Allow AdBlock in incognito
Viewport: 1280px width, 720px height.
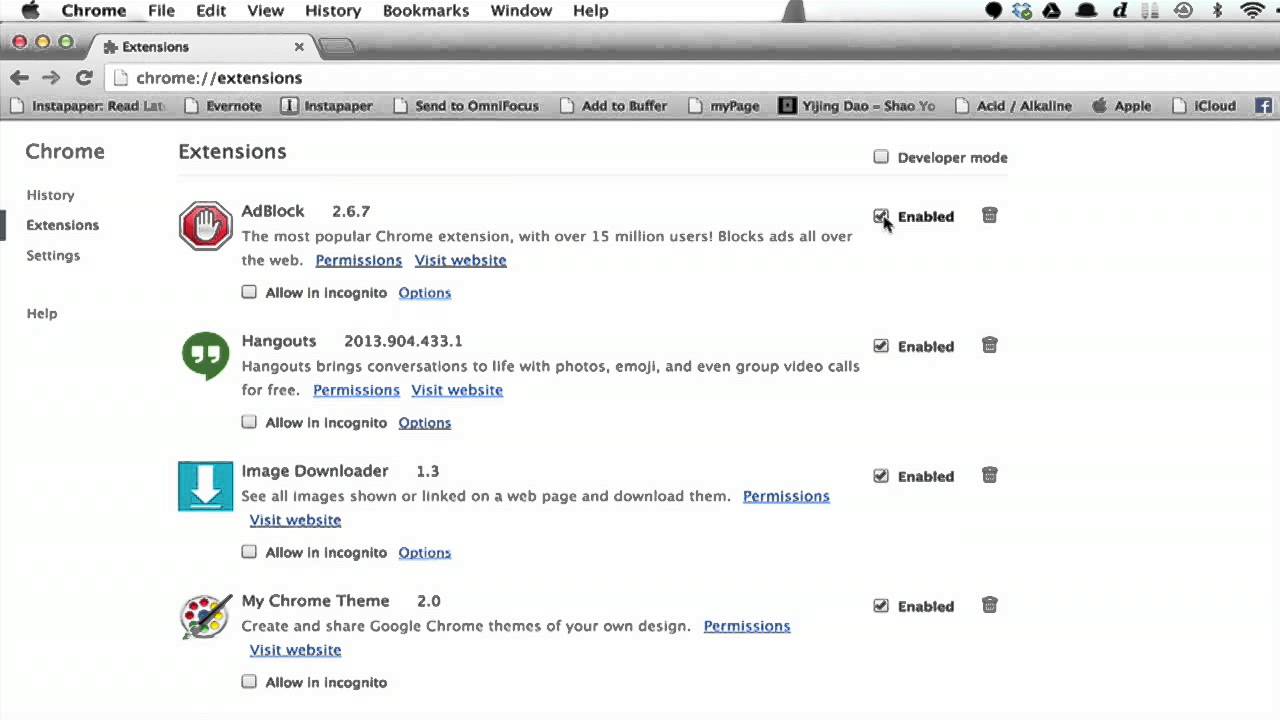(x=249, y=292)
